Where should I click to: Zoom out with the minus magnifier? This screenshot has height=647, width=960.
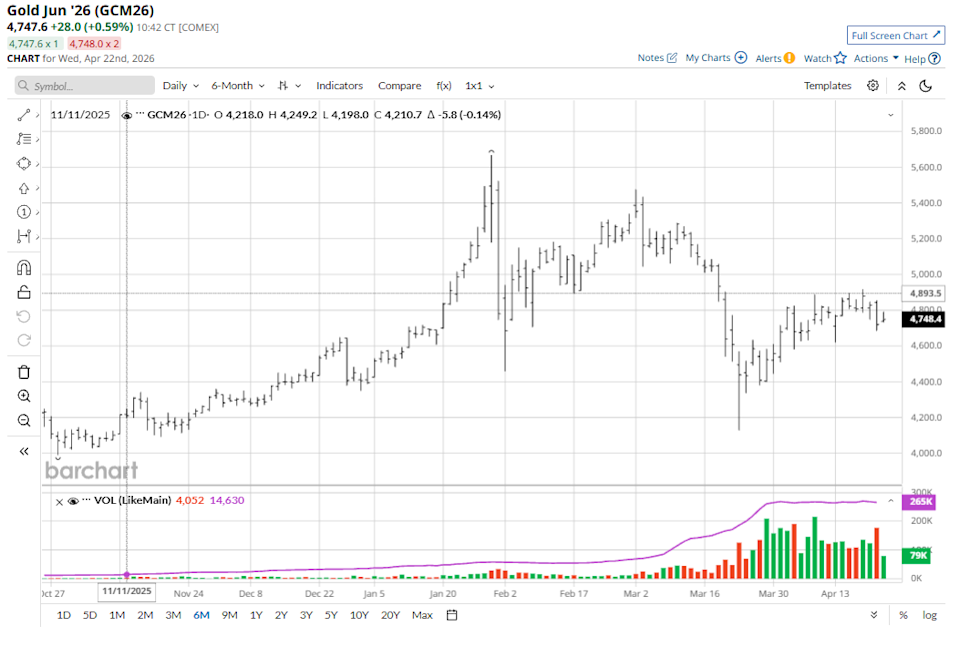click(24, 420)
